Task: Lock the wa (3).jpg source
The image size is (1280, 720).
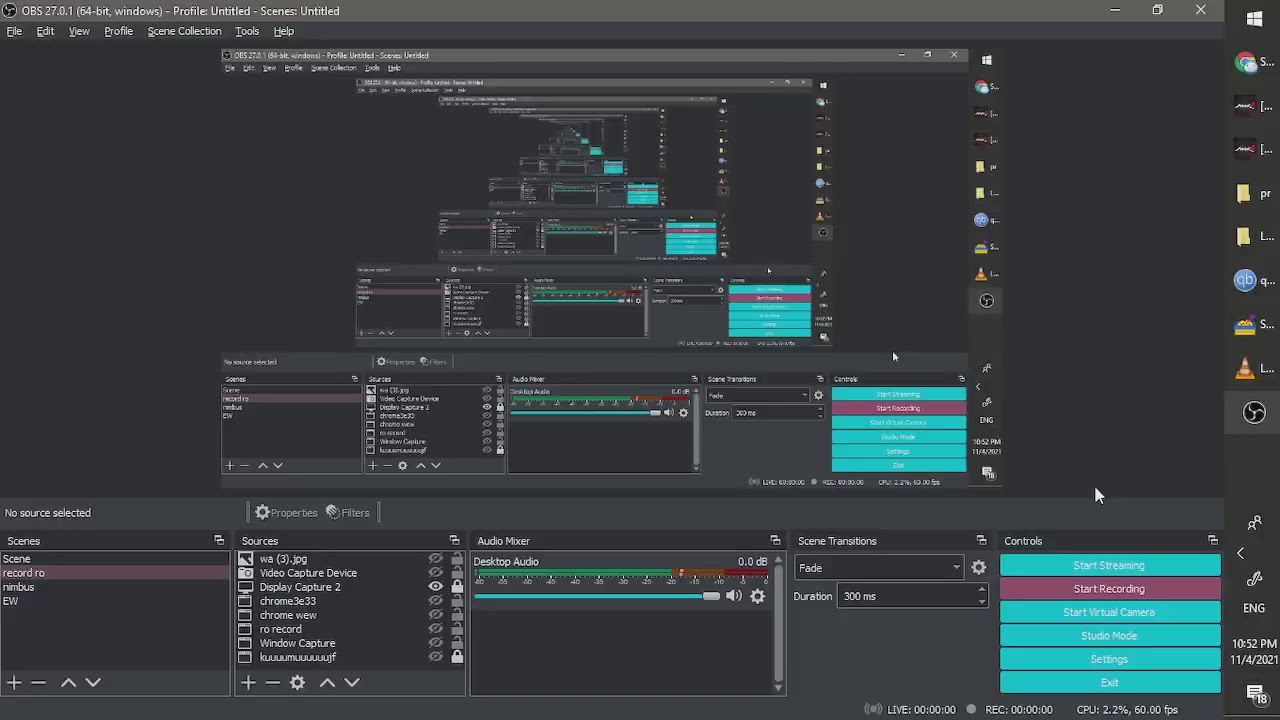Action: tap(457, 559)
